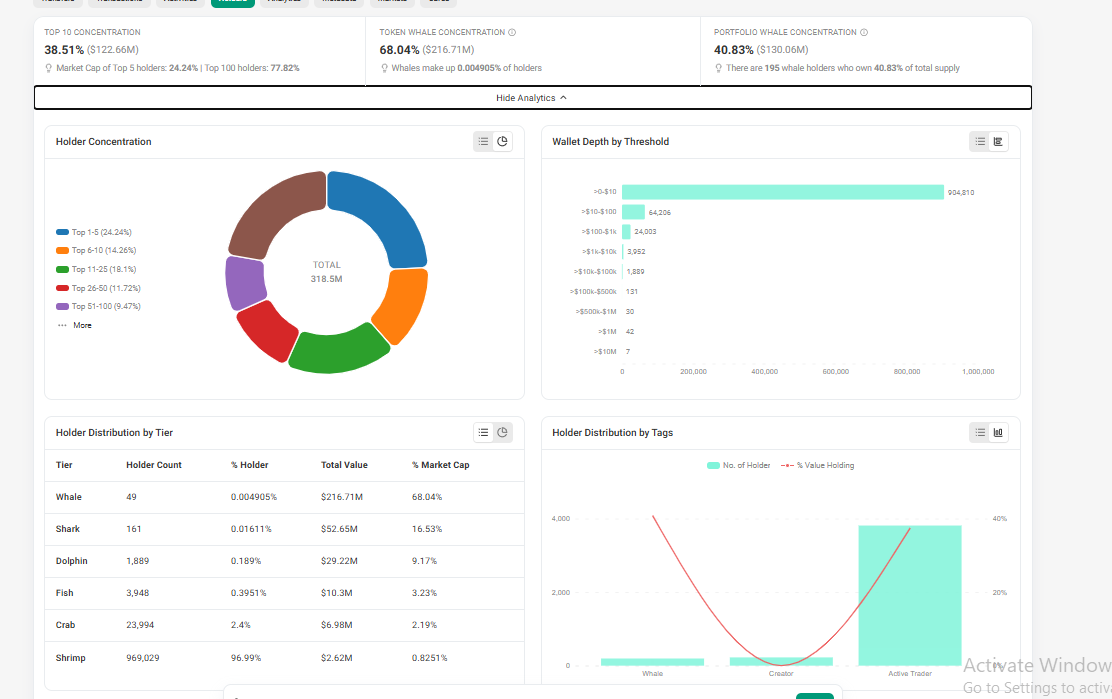Select chart view for Holder Distribution by Tags

(x=998, y=432)
